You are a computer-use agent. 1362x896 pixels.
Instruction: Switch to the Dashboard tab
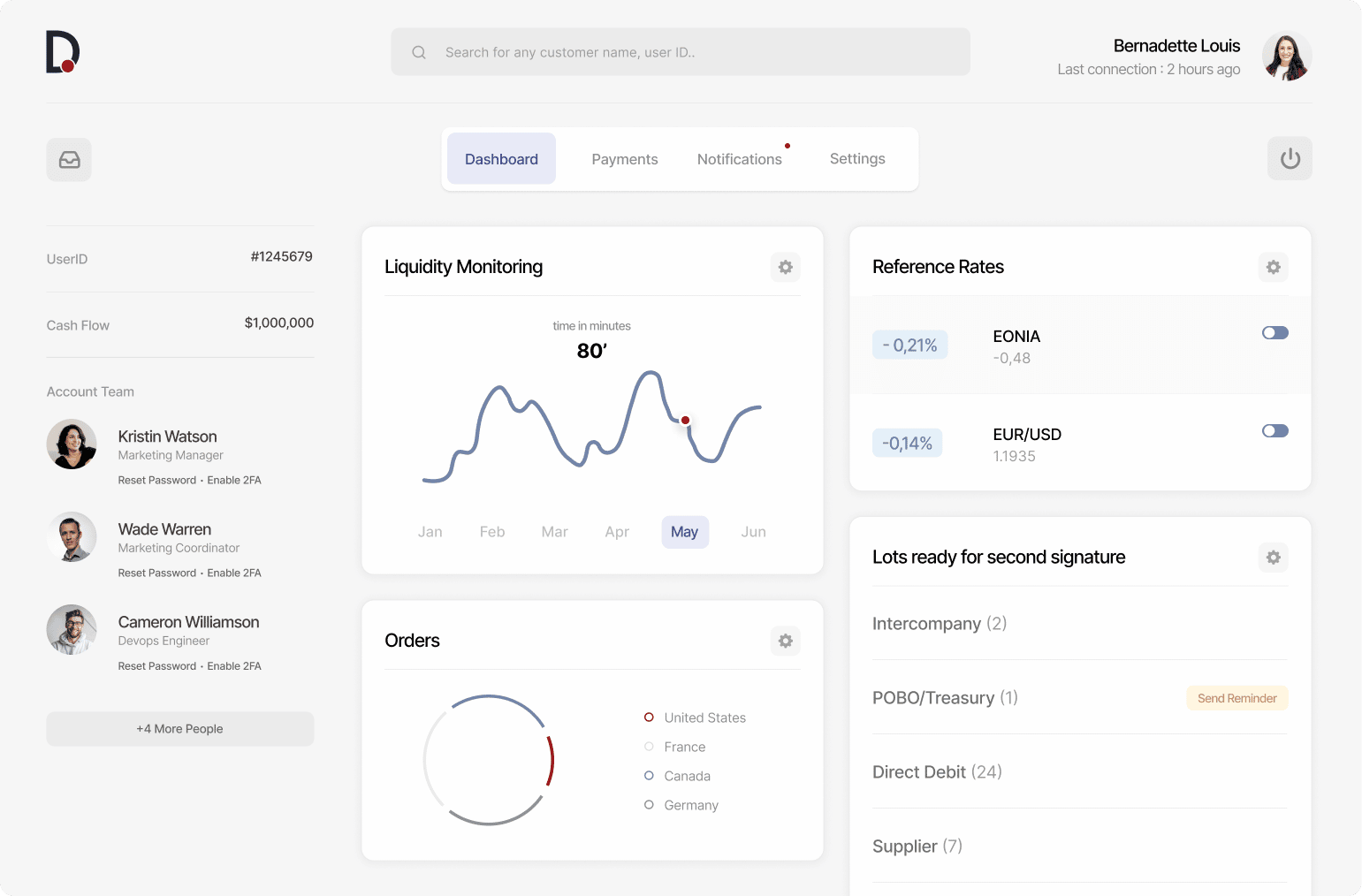point(501,159)
